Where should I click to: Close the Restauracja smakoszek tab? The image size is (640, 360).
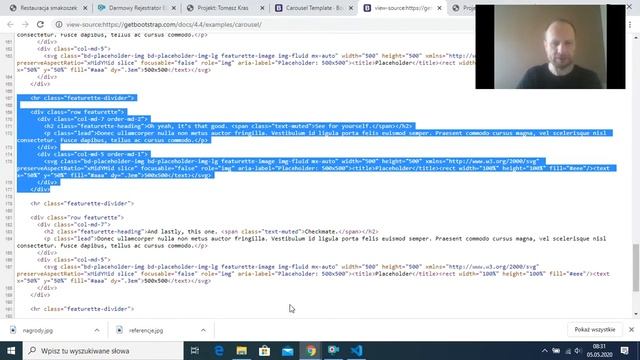click(x=85, y=8)
